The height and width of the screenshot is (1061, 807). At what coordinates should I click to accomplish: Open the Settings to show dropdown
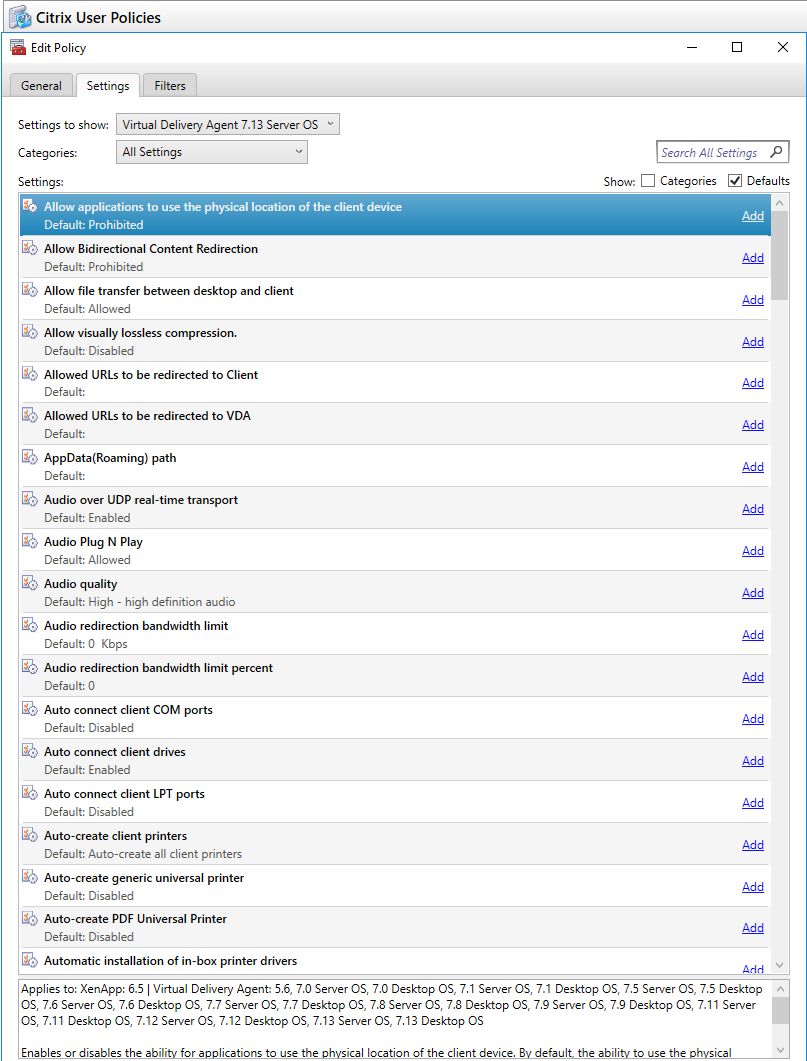click(228, 124)
